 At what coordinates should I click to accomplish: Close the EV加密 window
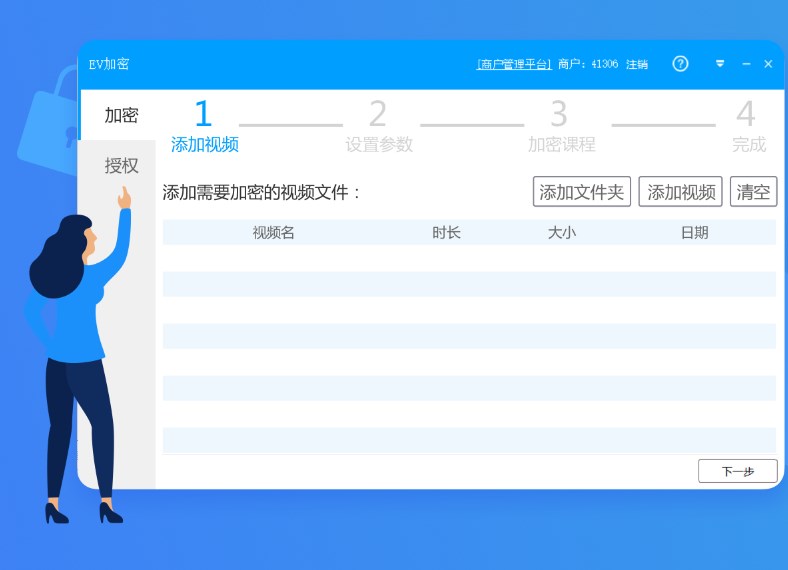(x=768, y=64)
